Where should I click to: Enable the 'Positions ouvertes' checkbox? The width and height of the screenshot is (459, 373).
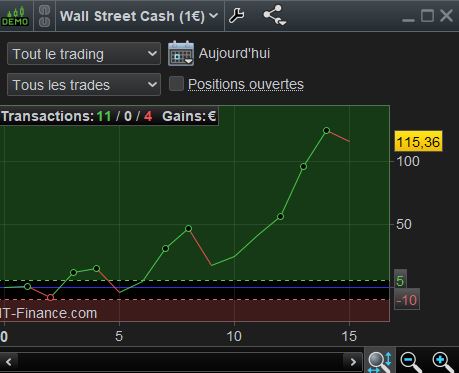click(x=176, y=84)
